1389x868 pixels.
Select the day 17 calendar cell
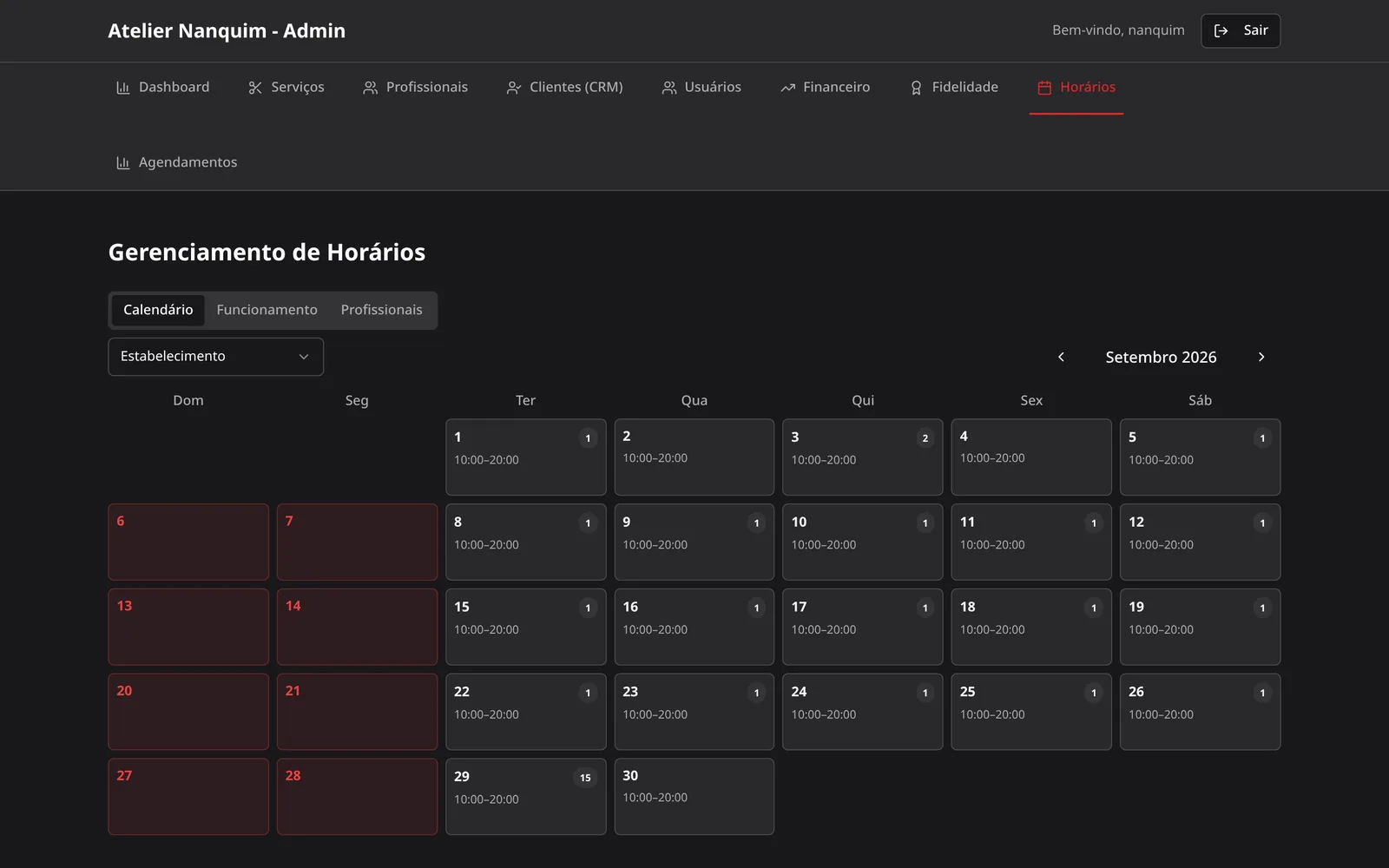[x=863, y=628]
